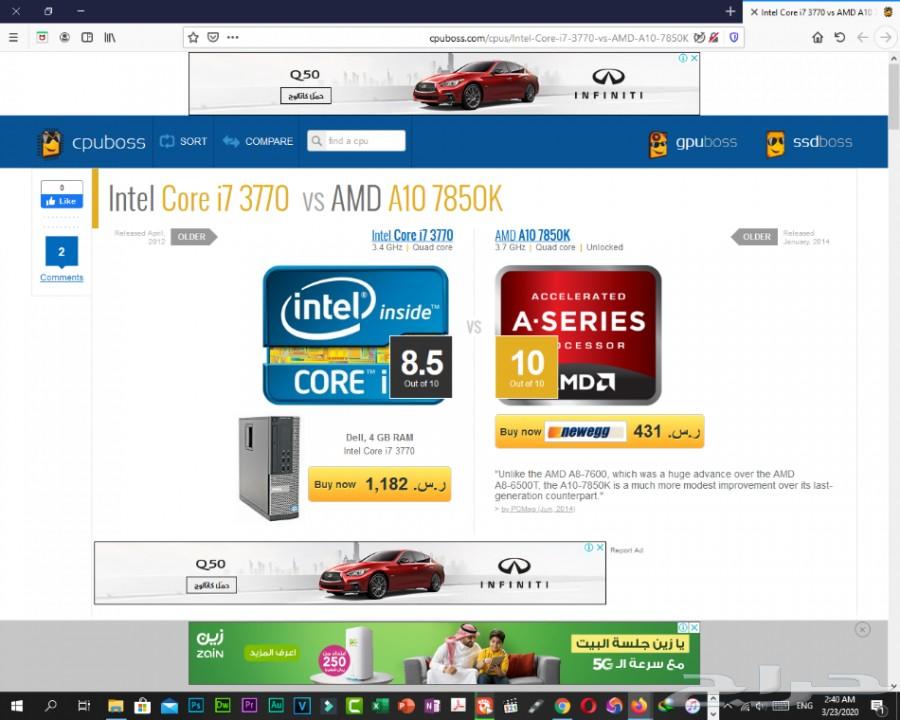
Task: Launch OneNote from the taskbar
Action: point(432,706)
